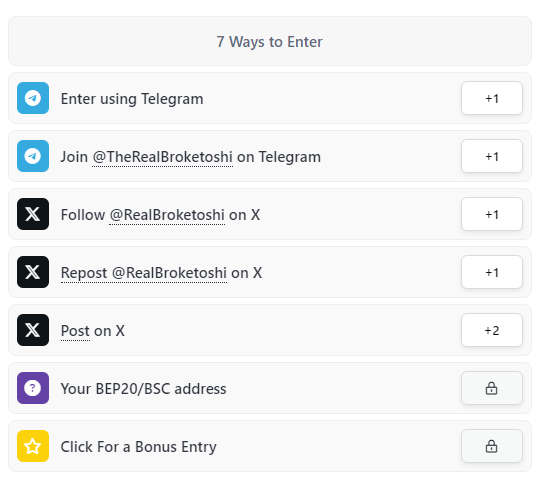Click Telegram icon beside Enter using Telegram
Viewport: 540px width, 478px height.
click(33, 98)
